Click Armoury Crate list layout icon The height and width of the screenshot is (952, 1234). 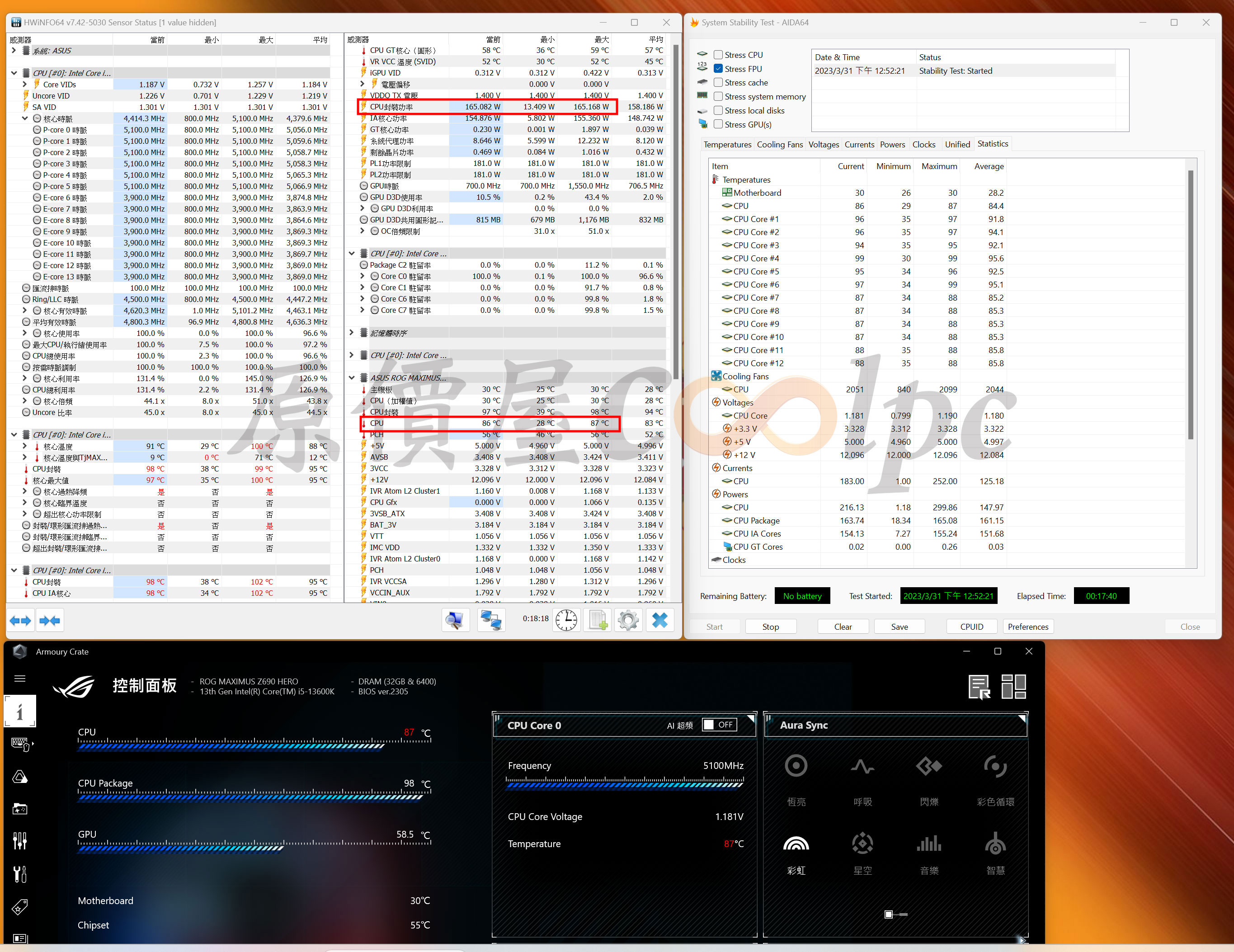tap(979, 687)
